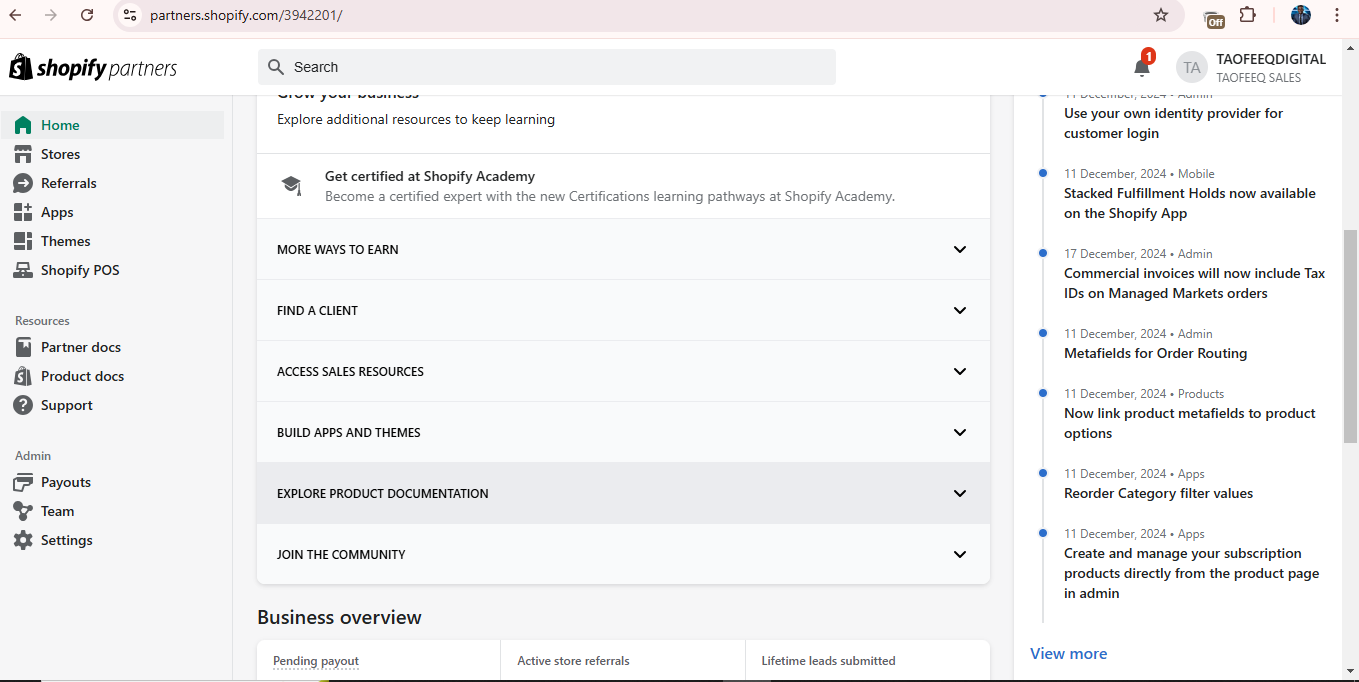Click the Chrome profile picture
The image size is (1359, 682).
tap(1301, 15)
